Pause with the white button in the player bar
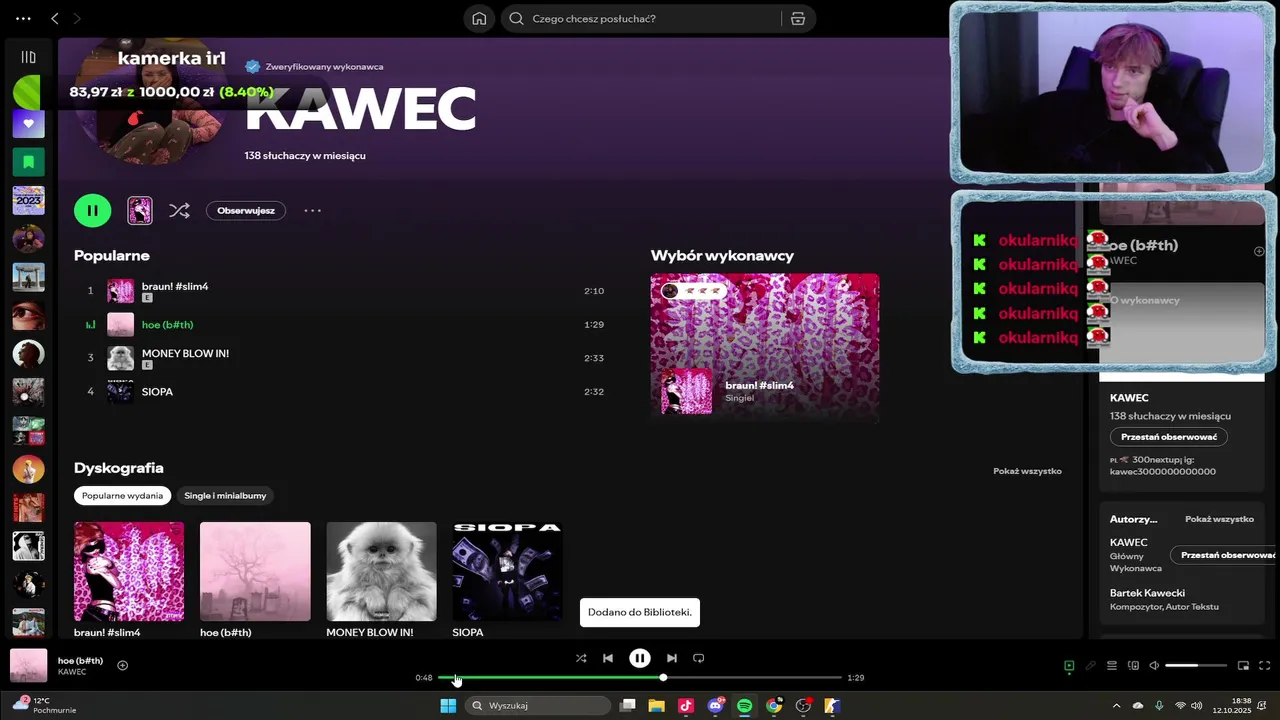The image size is (1280, 720). 640,658
